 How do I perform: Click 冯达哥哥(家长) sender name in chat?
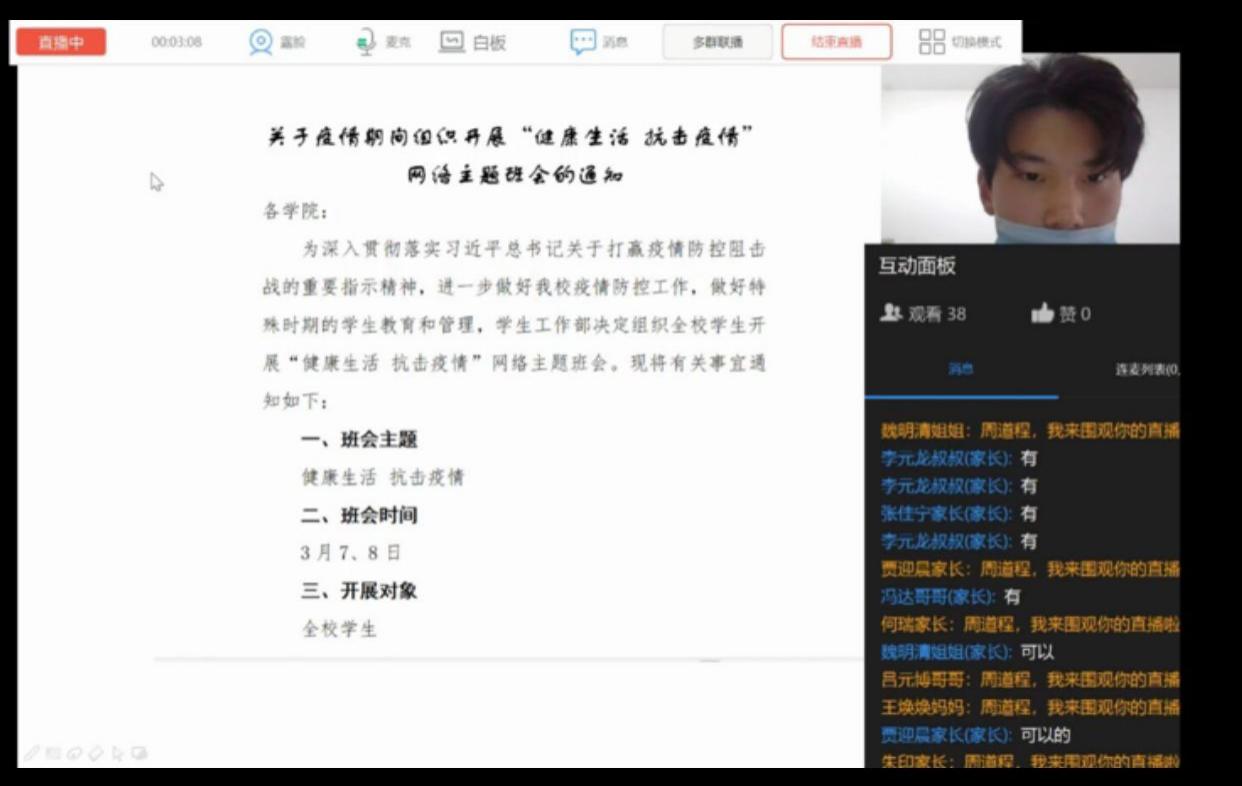937,596
